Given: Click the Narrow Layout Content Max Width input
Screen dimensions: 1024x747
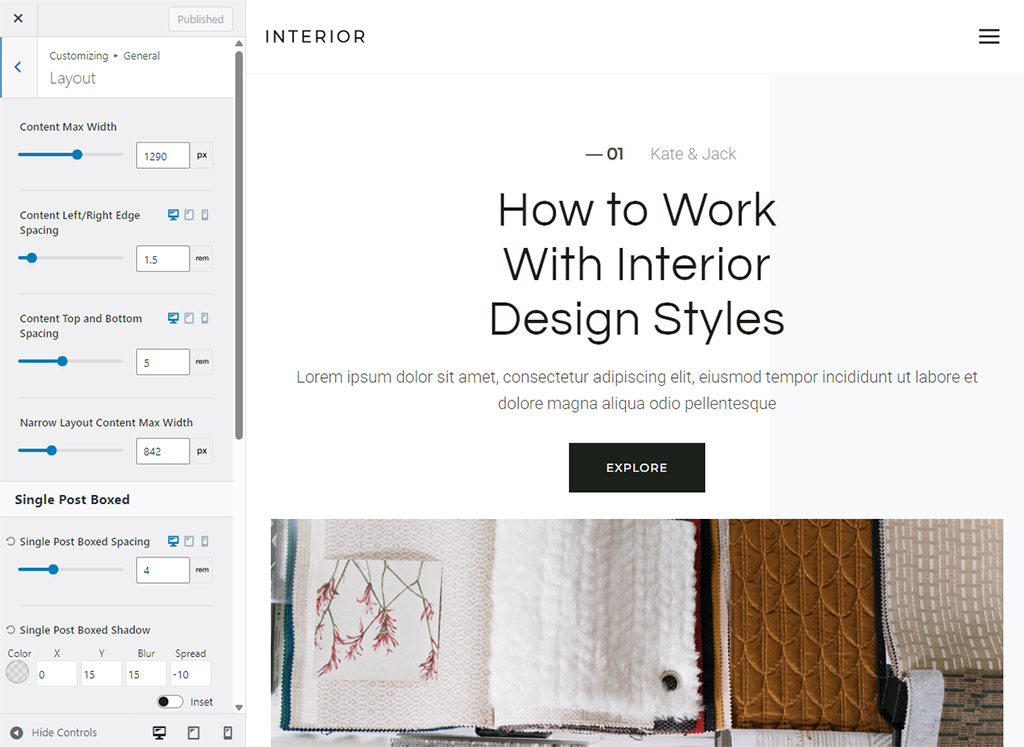Looking at the screenshot, I should click(x=162, y=451).
